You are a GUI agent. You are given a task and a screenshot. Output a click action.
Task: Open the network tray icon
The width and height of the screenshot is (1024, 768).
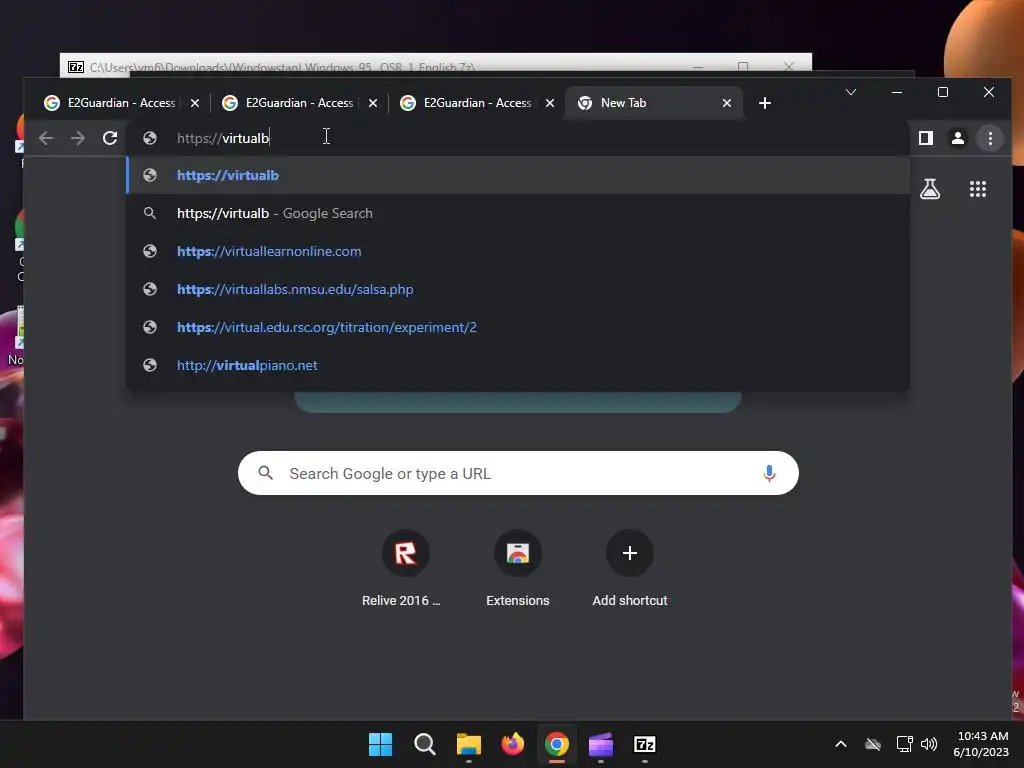tap(904, 744)
